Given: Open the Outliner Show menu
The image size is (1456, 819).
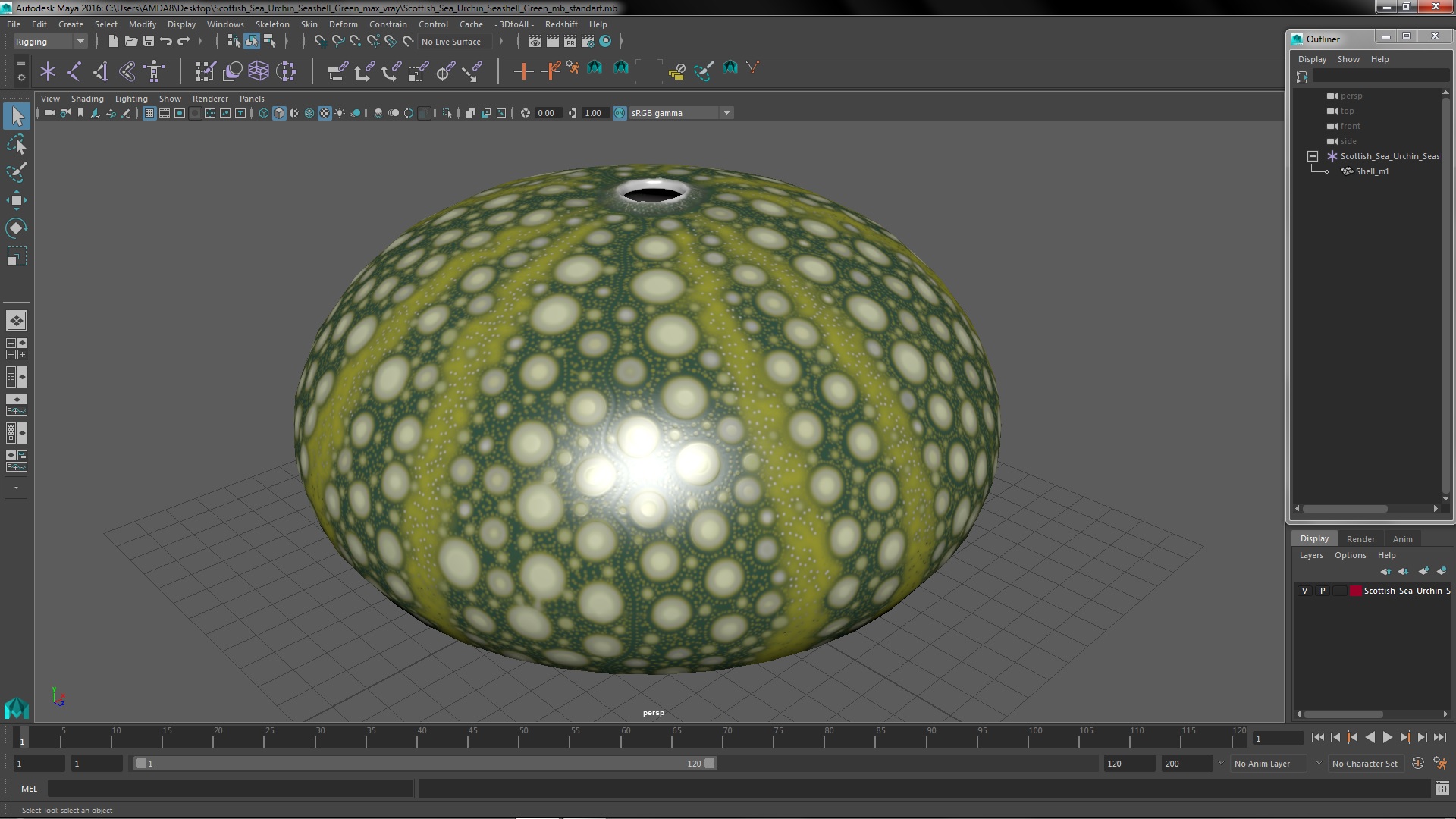Looking at the screenshot, I should pyautogui.click(x=1348, y=59).
